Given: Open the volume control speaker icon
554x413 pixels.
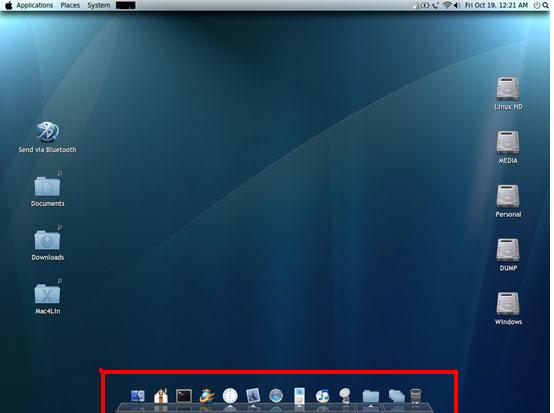Looking at the screenshot, I should (x=457, y=5).
